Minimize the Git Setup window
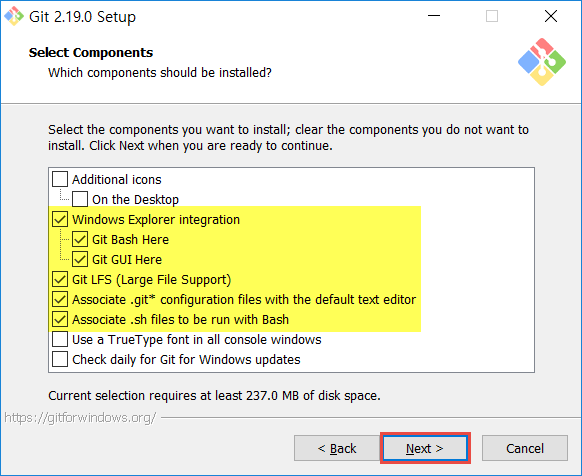This screenshot has width=582, height=476. pos(434,16)
